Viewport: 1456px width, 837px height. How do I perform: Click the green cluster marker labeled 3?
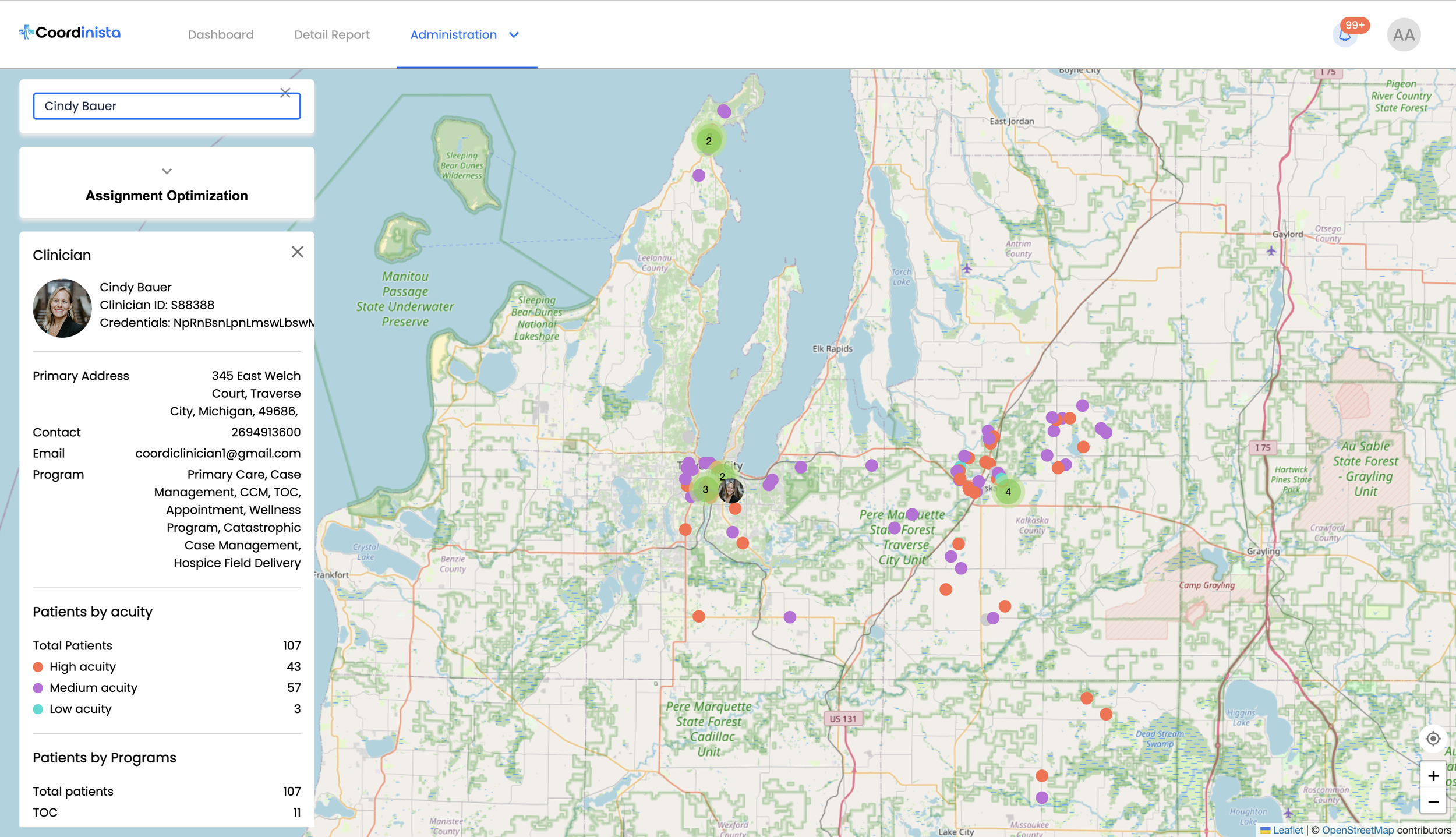click(x=705, y=489)
